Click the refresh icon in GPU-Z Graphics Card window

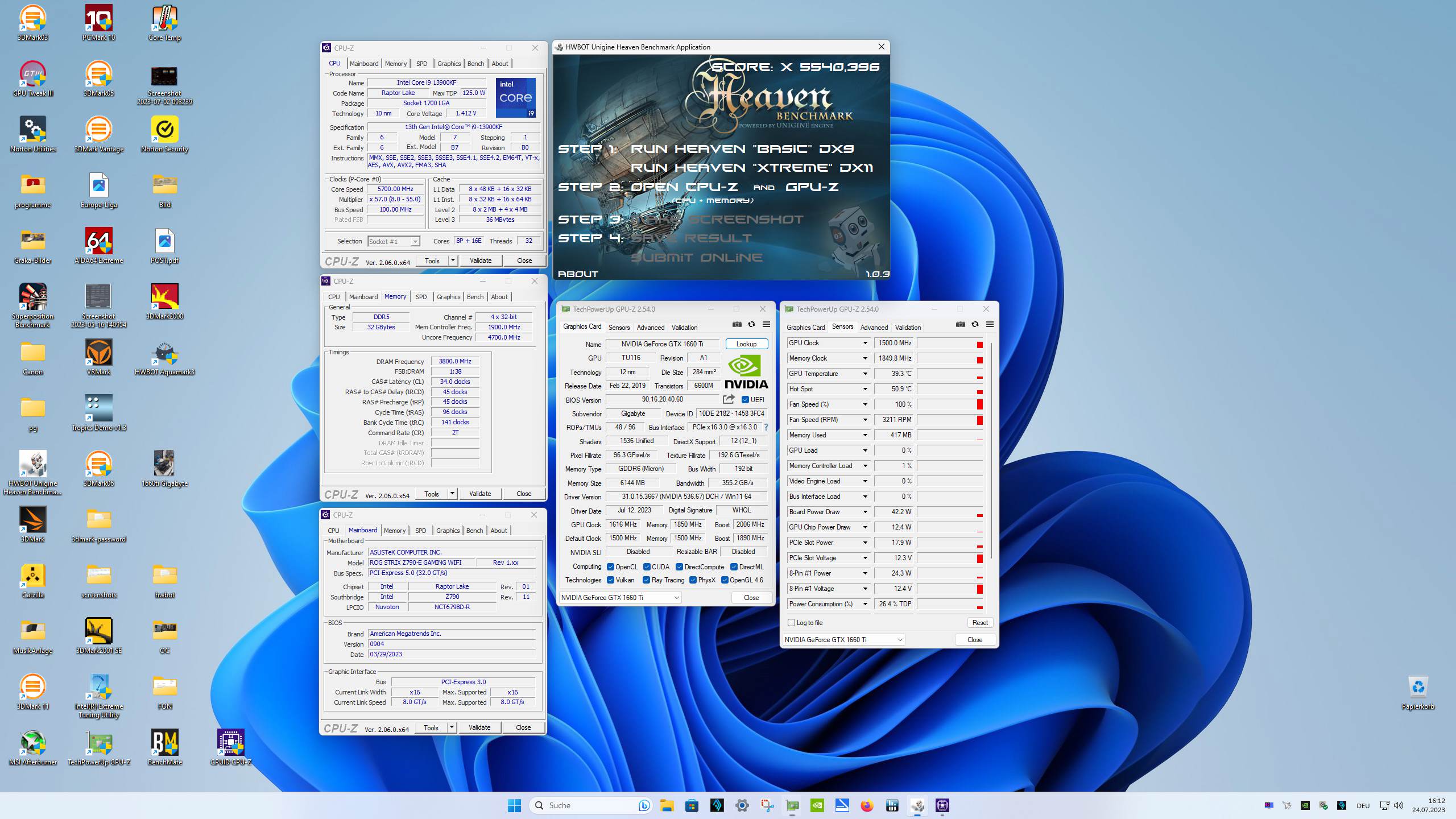coord(751,324)
